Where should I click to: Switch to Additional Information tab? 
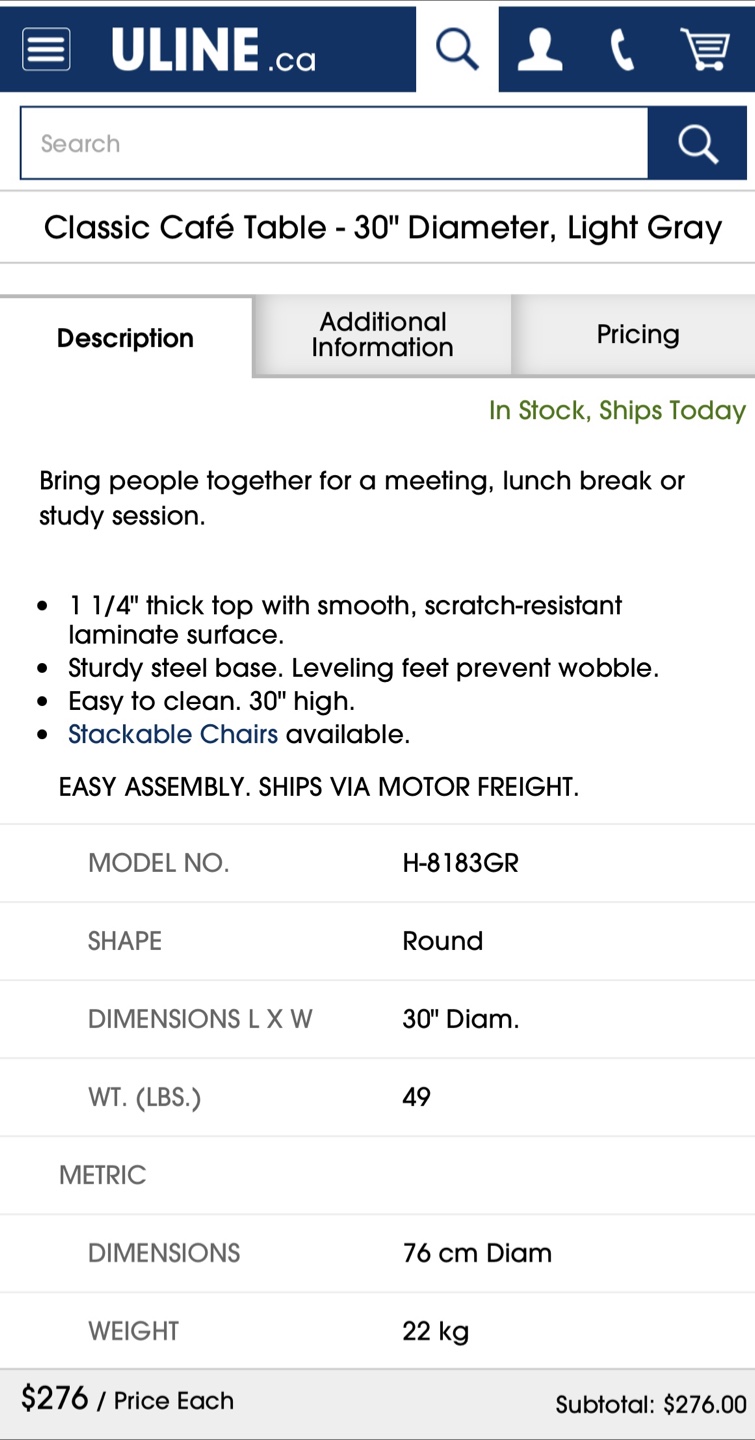pyautogui.click(x=382, y=335)
